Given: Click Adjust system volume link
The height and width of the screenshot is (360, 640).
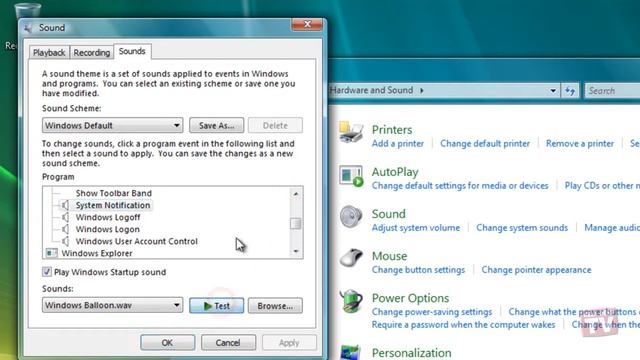Looking at the screenshot, I should pyautogui.click(x=416, y=228).
